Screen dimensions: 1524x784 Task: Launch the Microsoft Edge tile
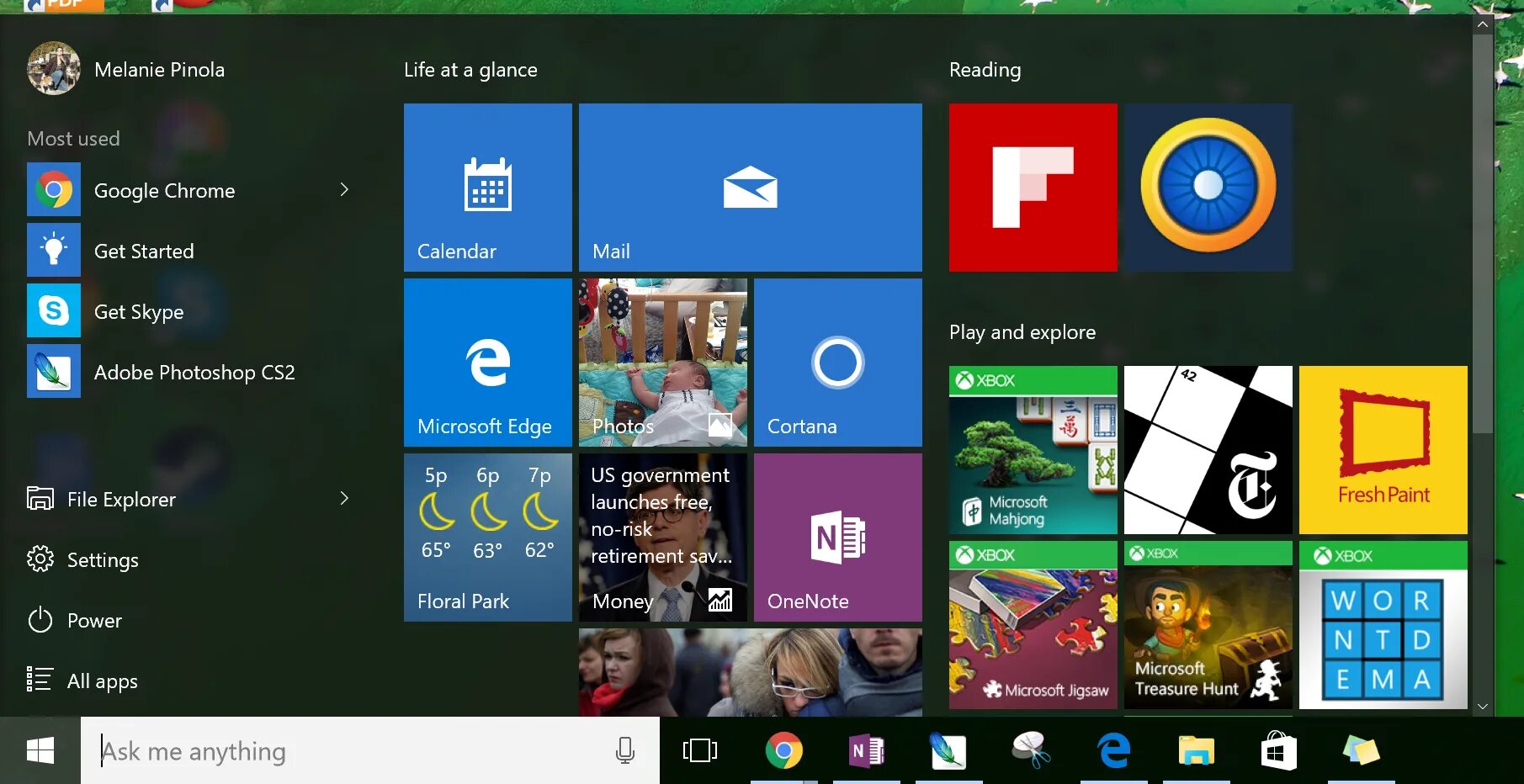point(488,363)
